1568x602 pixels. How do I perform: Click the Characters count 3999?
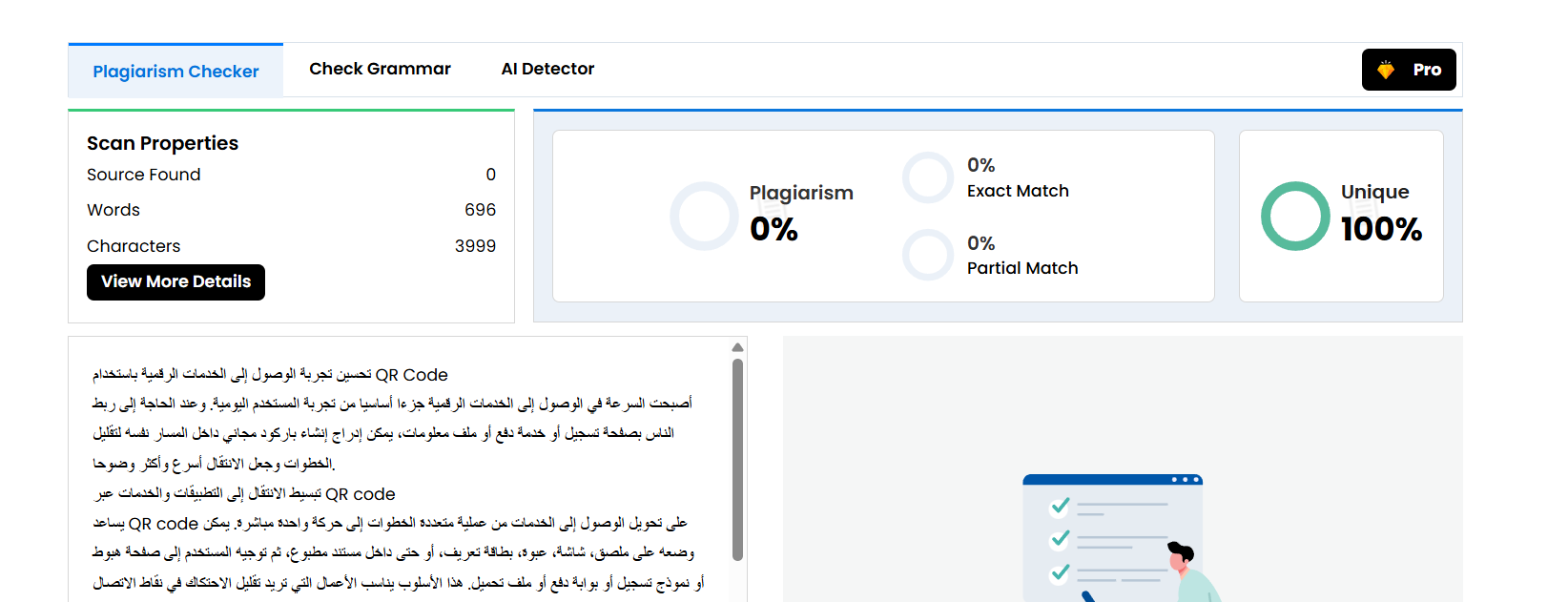(x=475, y=246)
